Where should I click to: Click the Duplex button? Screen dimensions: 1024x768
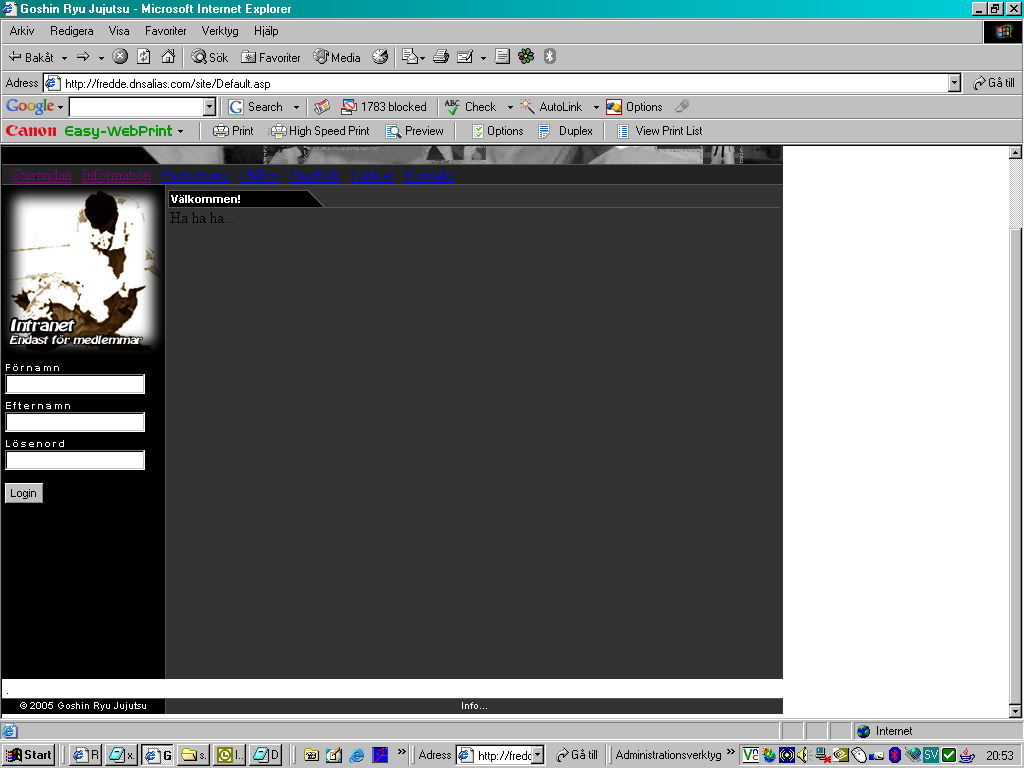click(566, 131)
